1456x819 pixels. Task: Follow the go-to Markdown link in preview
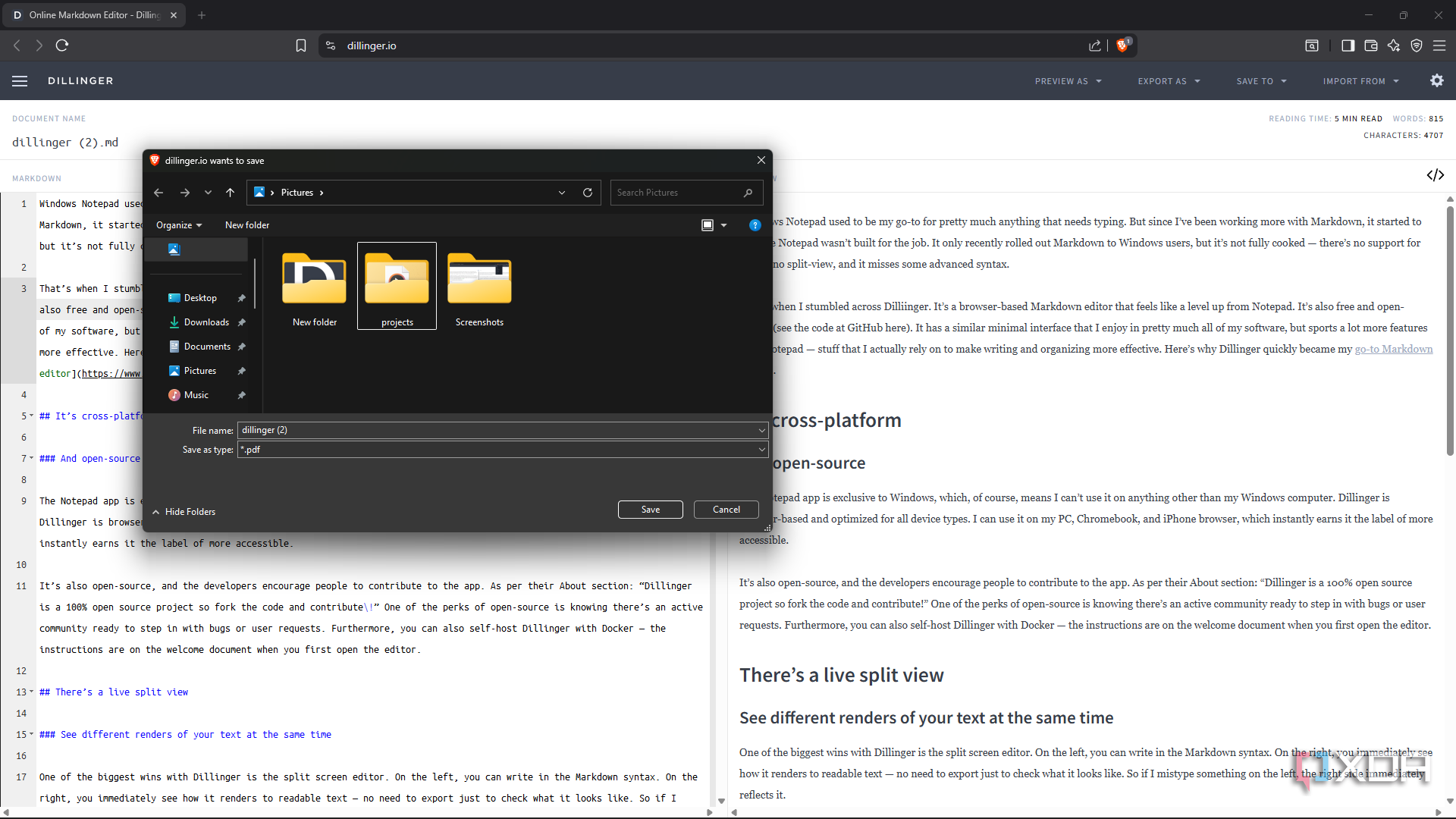click(x=1394, y=349)
